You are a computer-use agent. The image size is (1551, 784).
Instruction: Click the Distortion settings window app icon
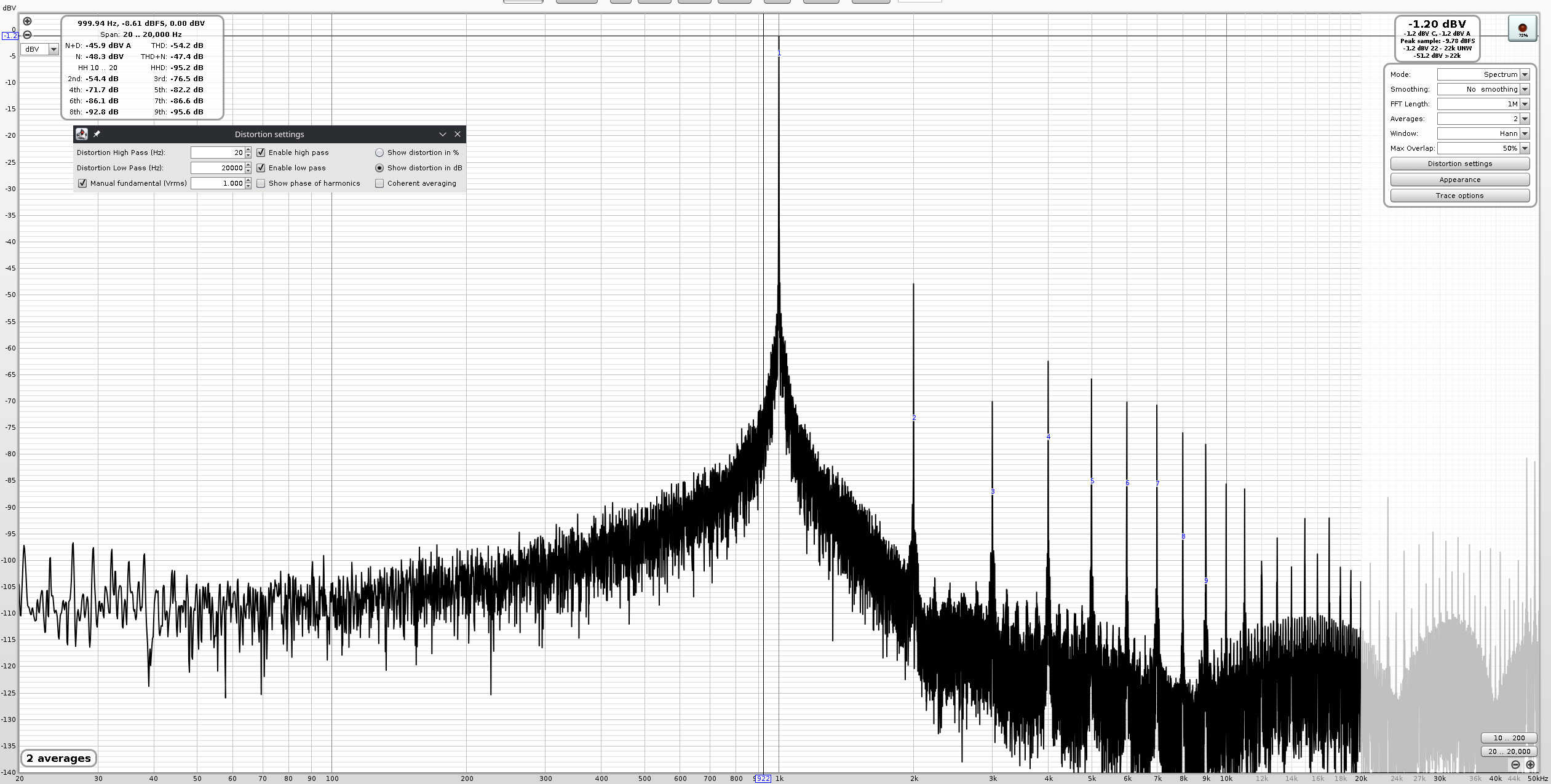click(x=82, y=134)
